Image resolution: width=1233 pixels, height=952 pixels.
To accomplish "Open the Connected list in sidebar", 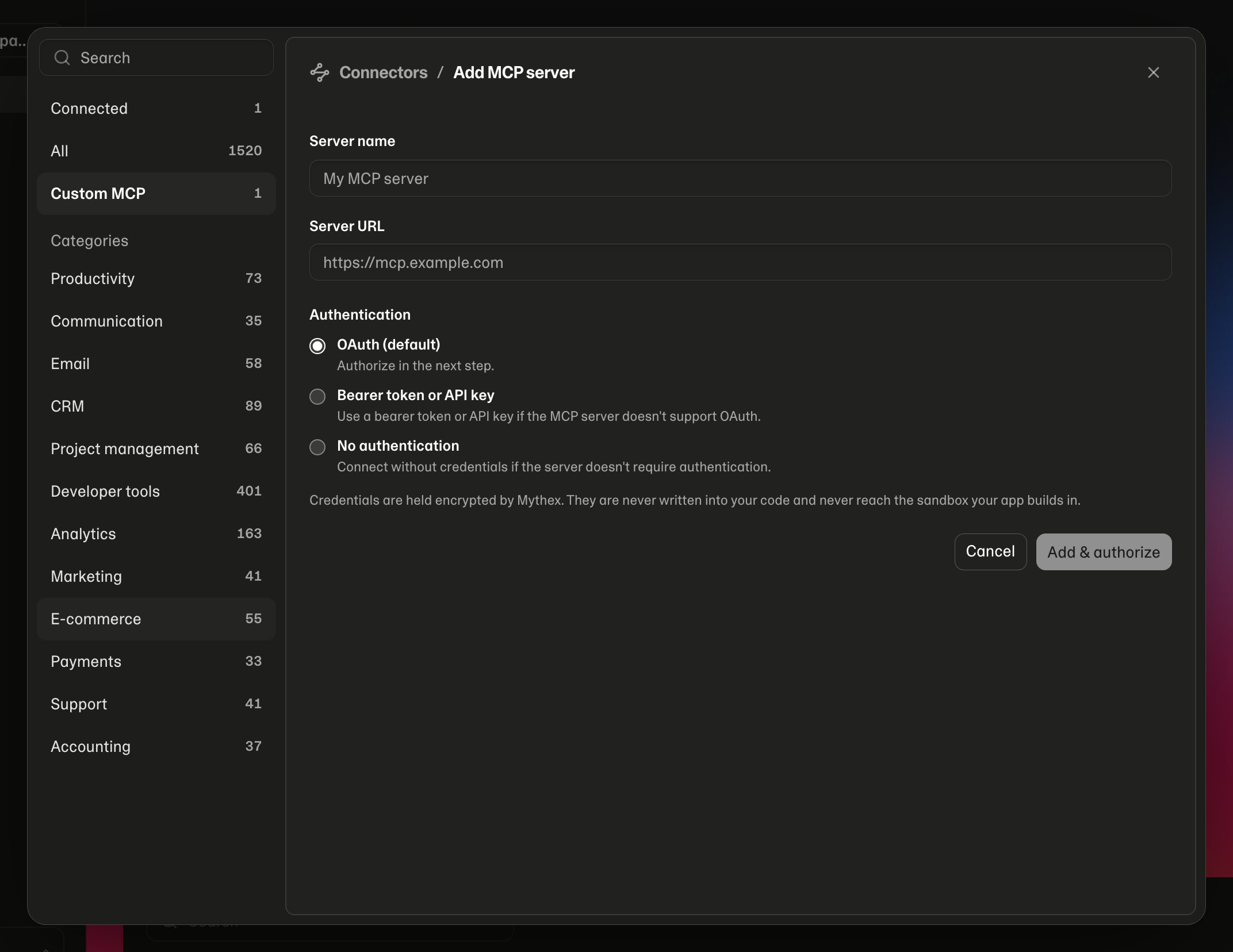I will point(156,108).
